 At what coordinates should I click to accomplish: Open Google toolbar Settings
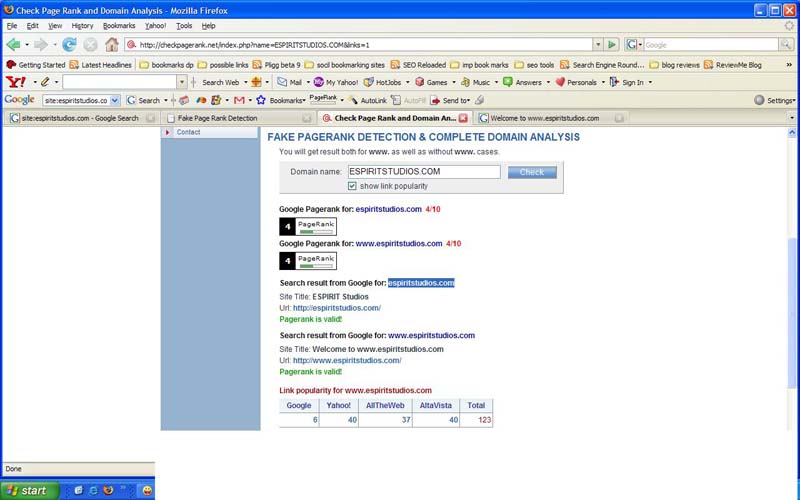point(774,101)
